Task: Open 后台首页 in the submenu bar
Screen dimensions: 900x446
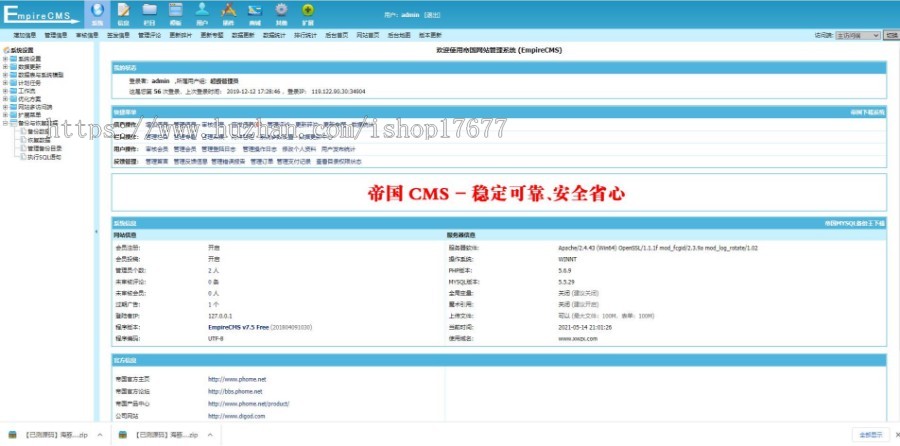Action: (336, 35)
